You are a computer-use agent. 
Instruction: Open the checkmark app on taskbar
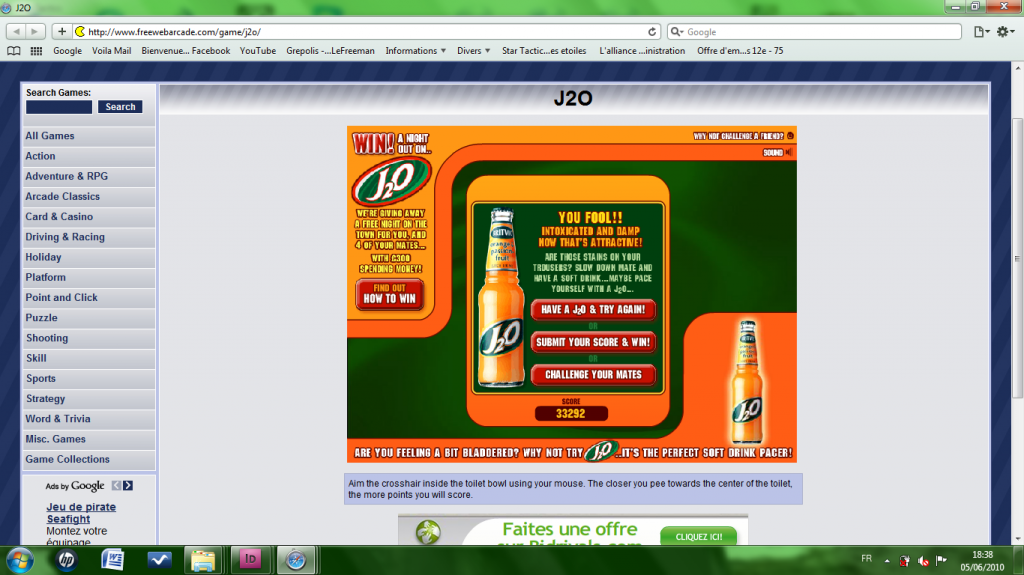point(159,560)
